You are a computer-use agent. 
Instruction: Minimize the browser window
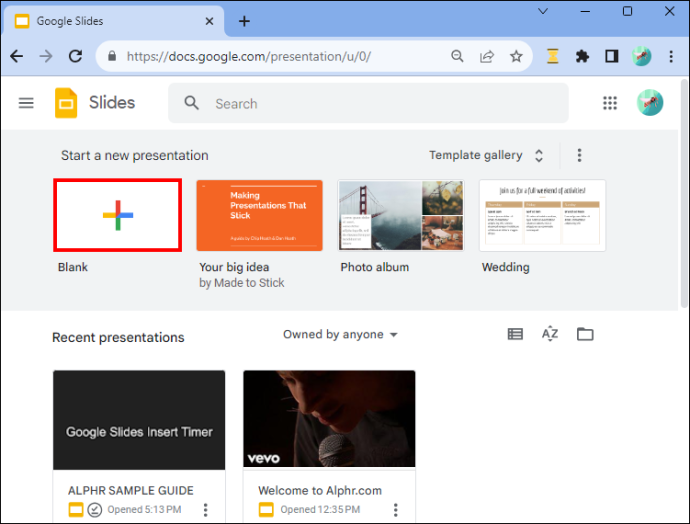pyautogui.click(x=585, y=11)
